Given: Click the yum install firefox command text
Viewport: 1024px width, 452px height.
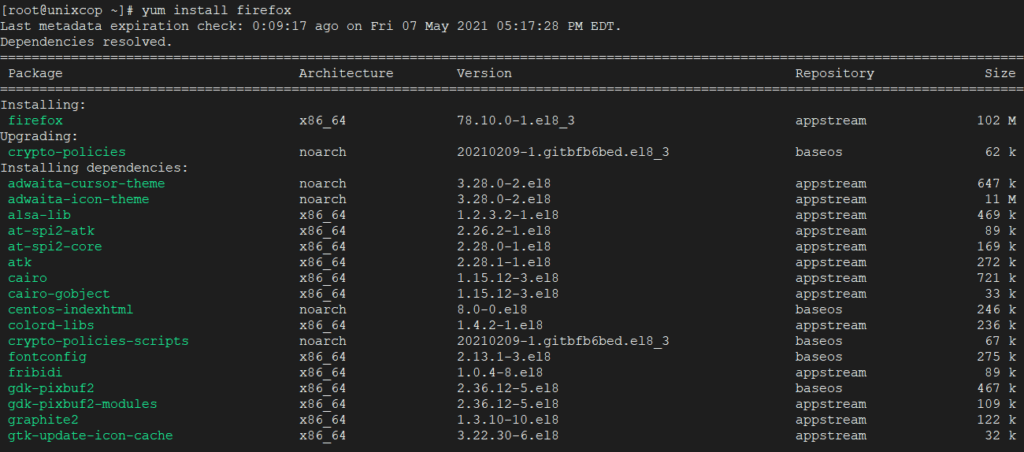Looking at the screenshot, I should point(217,11).
